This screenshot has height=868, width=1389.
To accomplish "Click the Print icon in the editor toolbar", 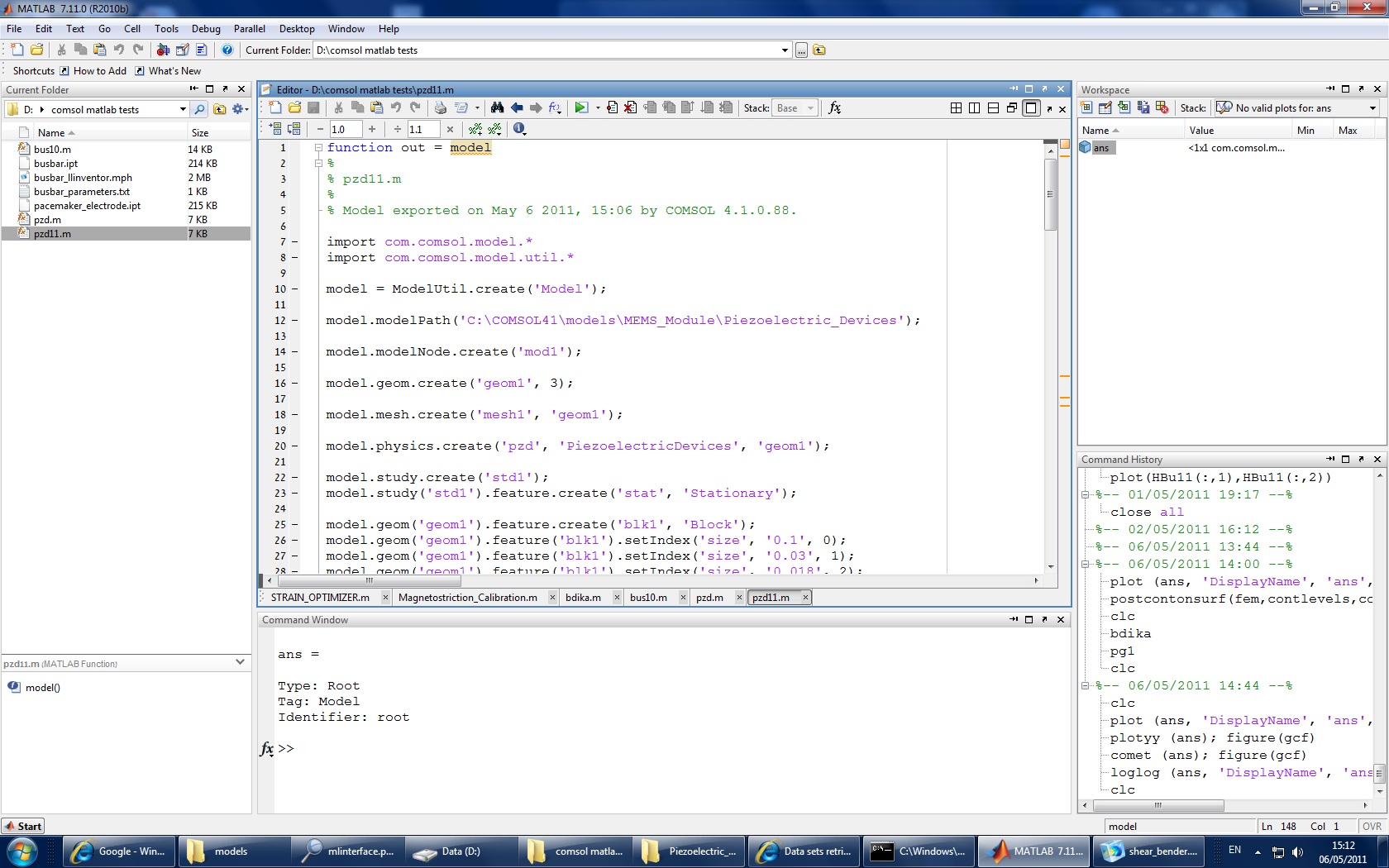I will pyautogui.click(x=440, y=108).
